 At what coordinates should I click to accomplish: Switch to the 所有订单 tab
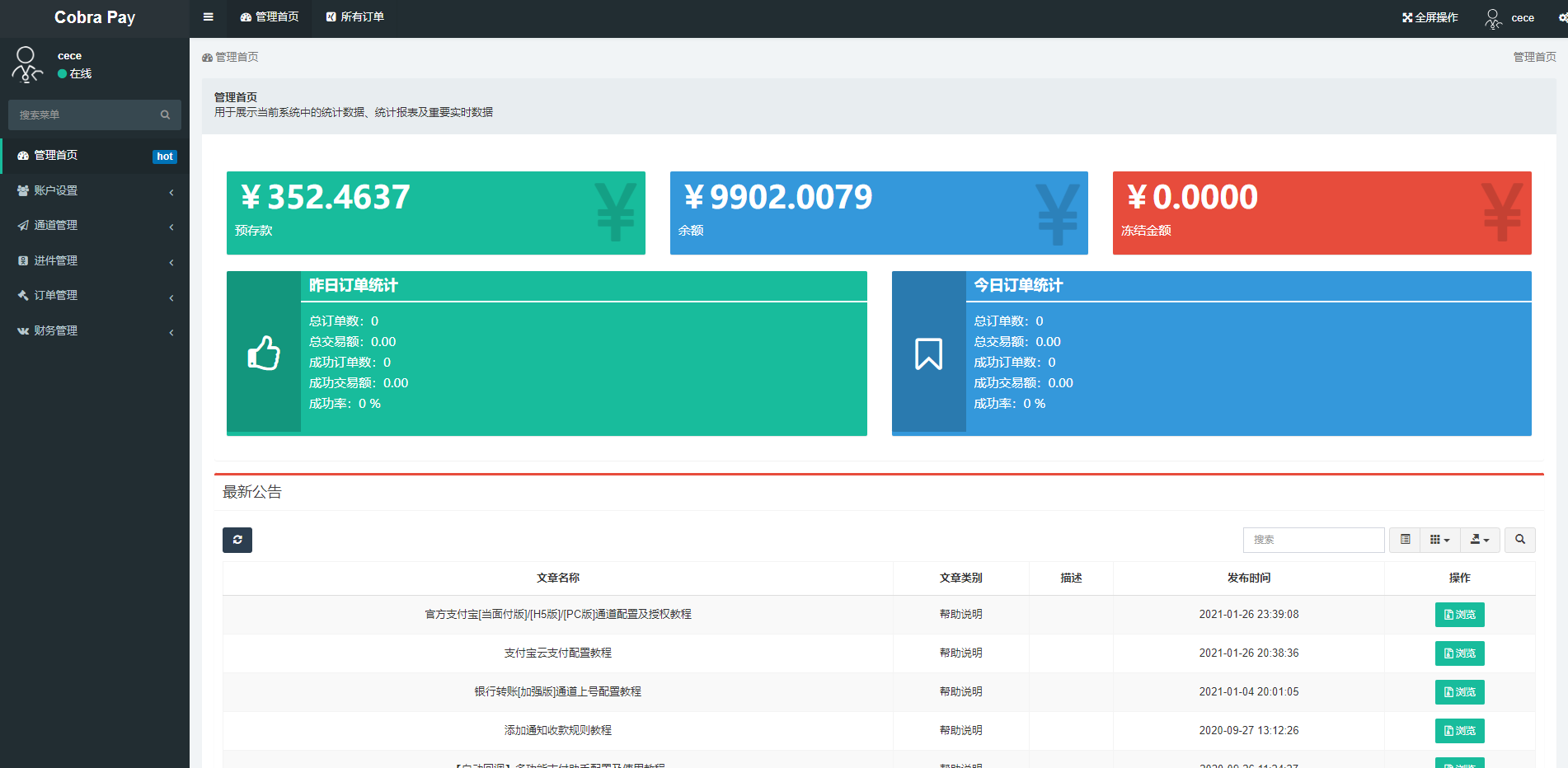(x=354, y=17)
